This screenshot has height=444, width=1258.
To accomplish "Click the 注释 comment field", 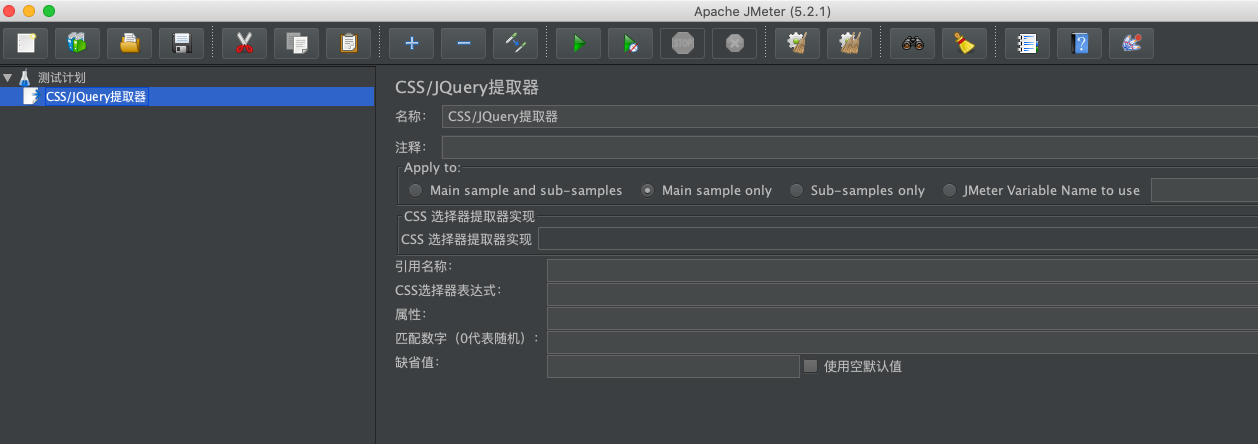I will 850,147.
